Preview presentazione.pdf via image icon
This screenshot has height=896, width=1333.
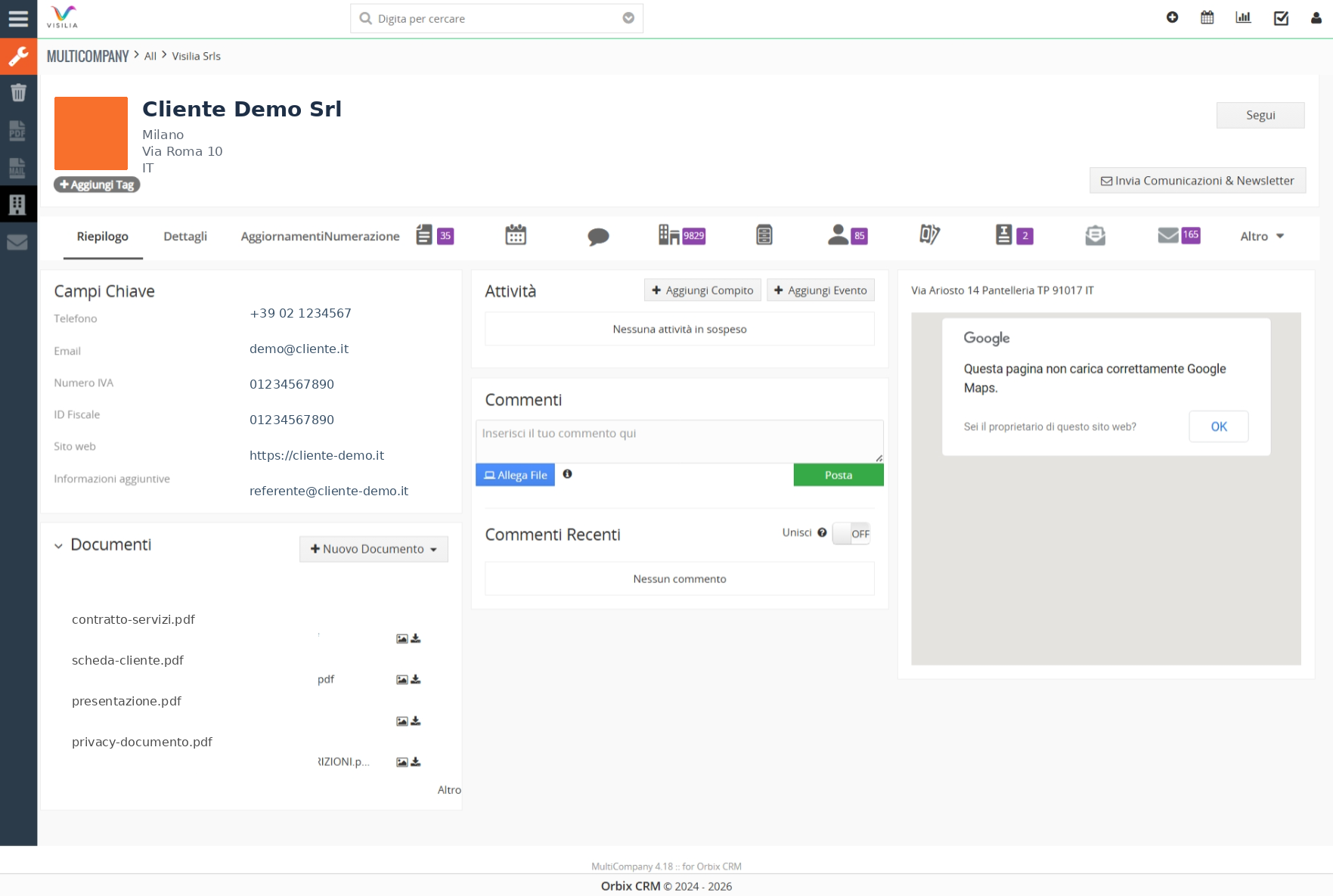[x=402, y=721]
